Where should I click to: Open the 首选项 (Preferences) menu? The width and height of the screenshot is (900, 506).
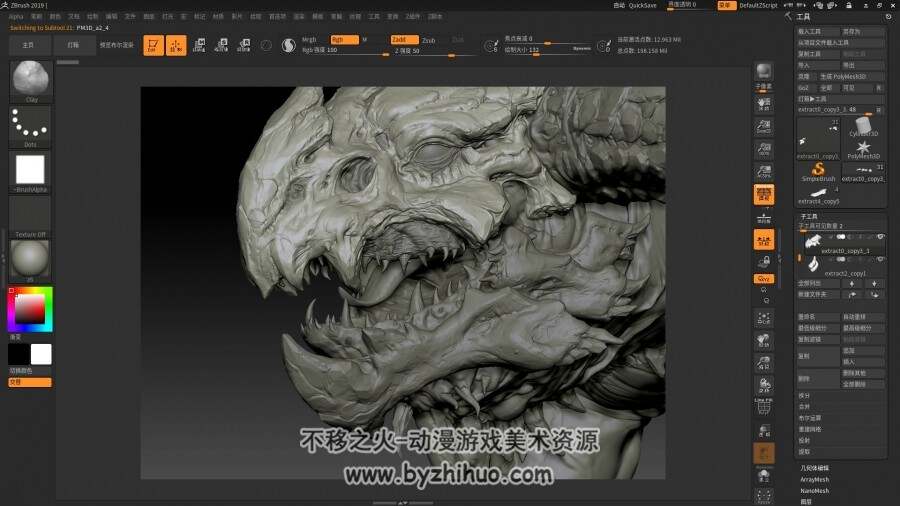pyautogui.click(x=277, y=17)
